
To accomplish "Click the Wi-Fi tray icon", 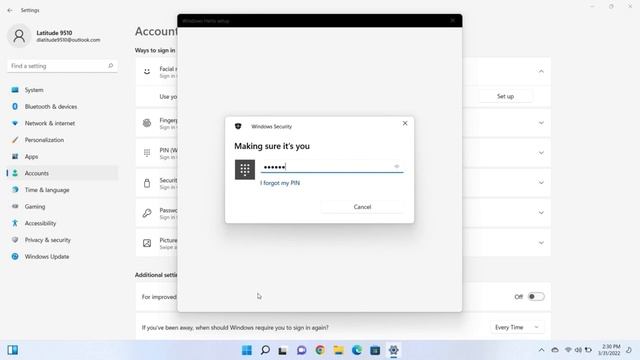I will [x=568, y=350].
